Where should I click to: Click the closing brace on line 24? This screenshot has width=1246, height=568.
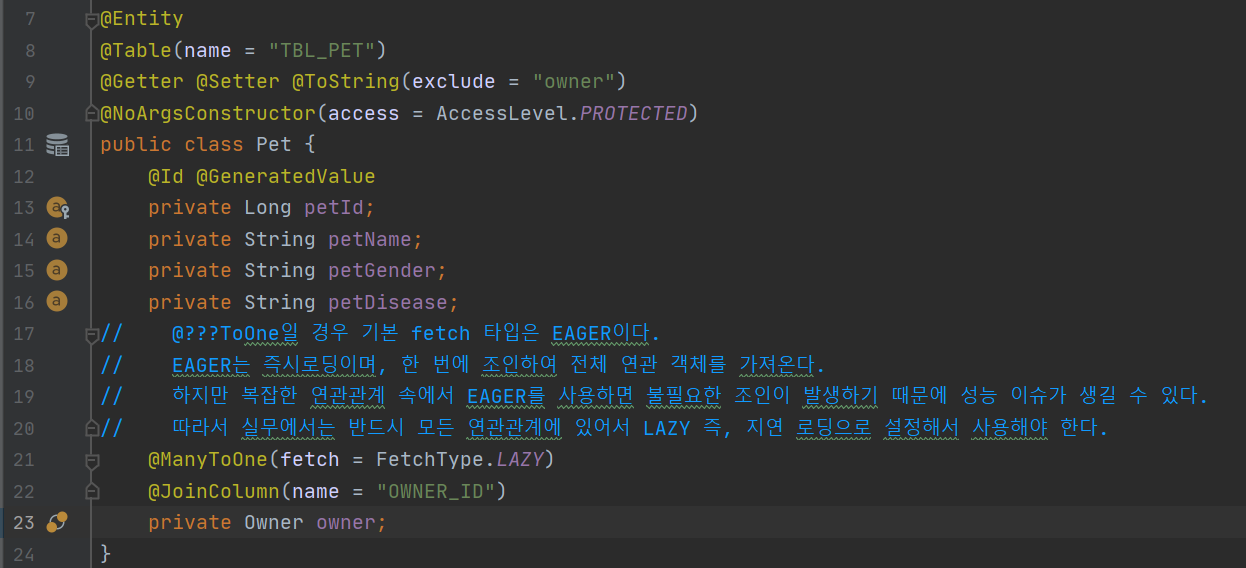[106, 553]
